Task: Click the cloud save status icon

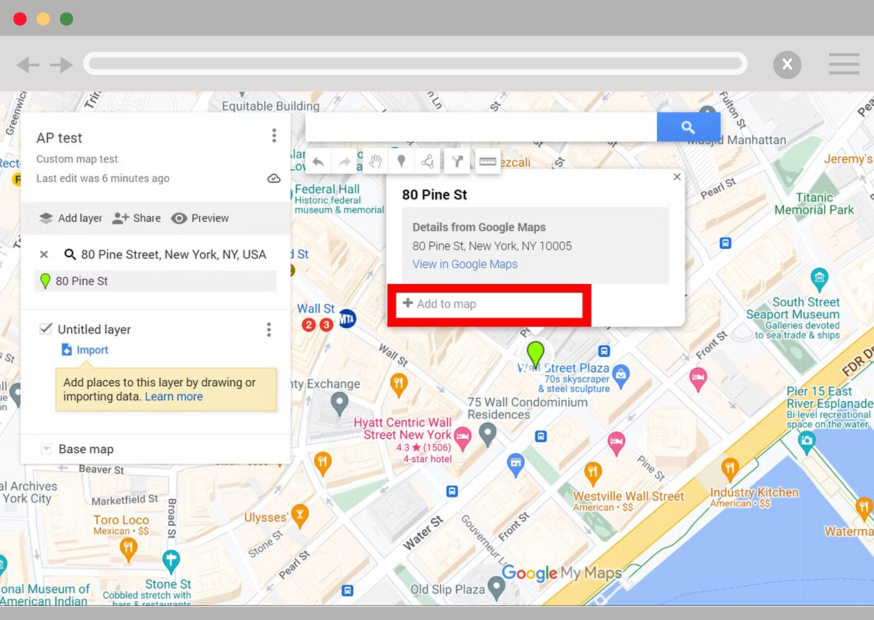Action: [272, 178]
